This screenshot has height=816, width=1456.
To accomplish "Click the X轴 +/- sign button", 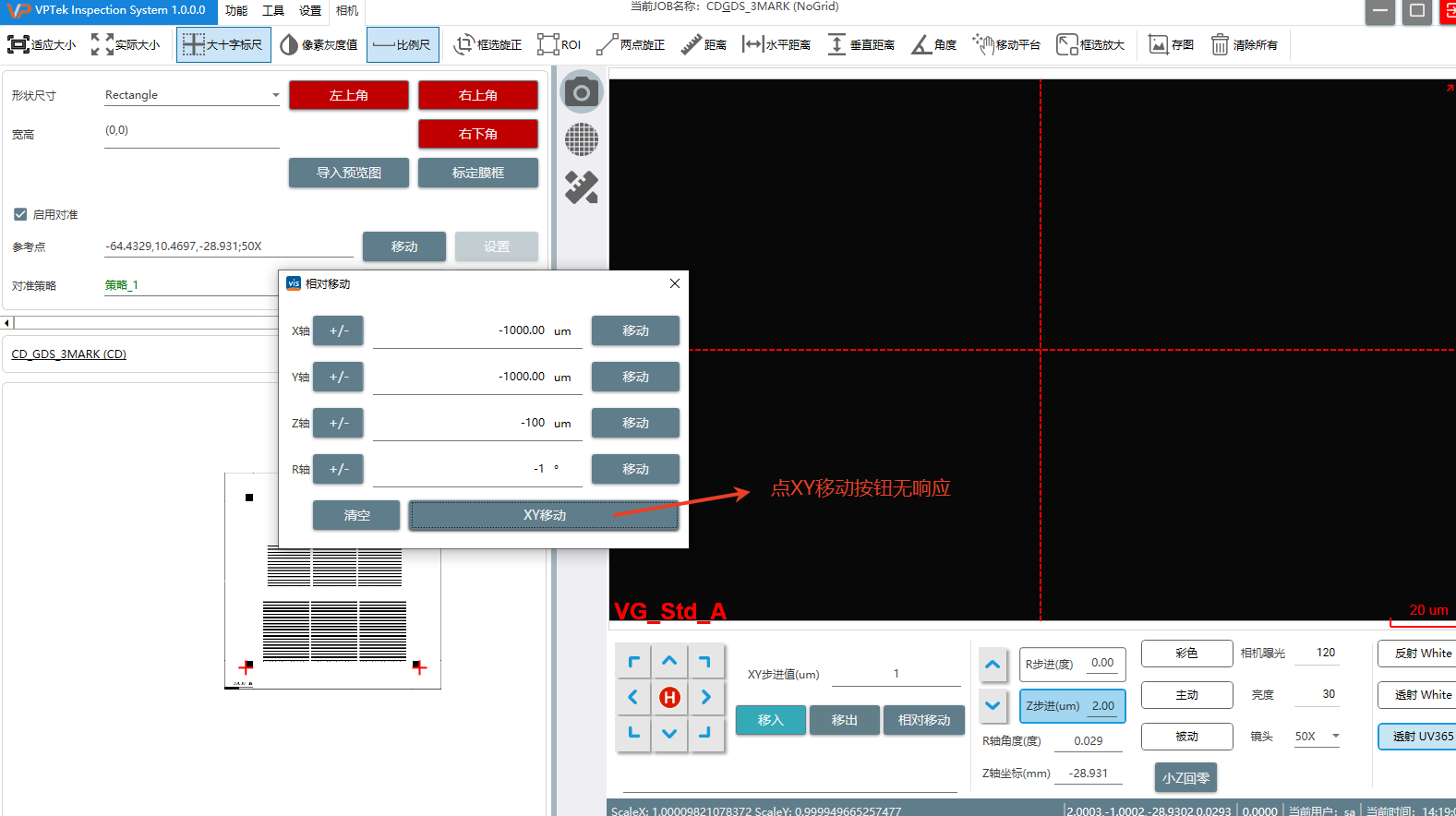I will (338, 330).
